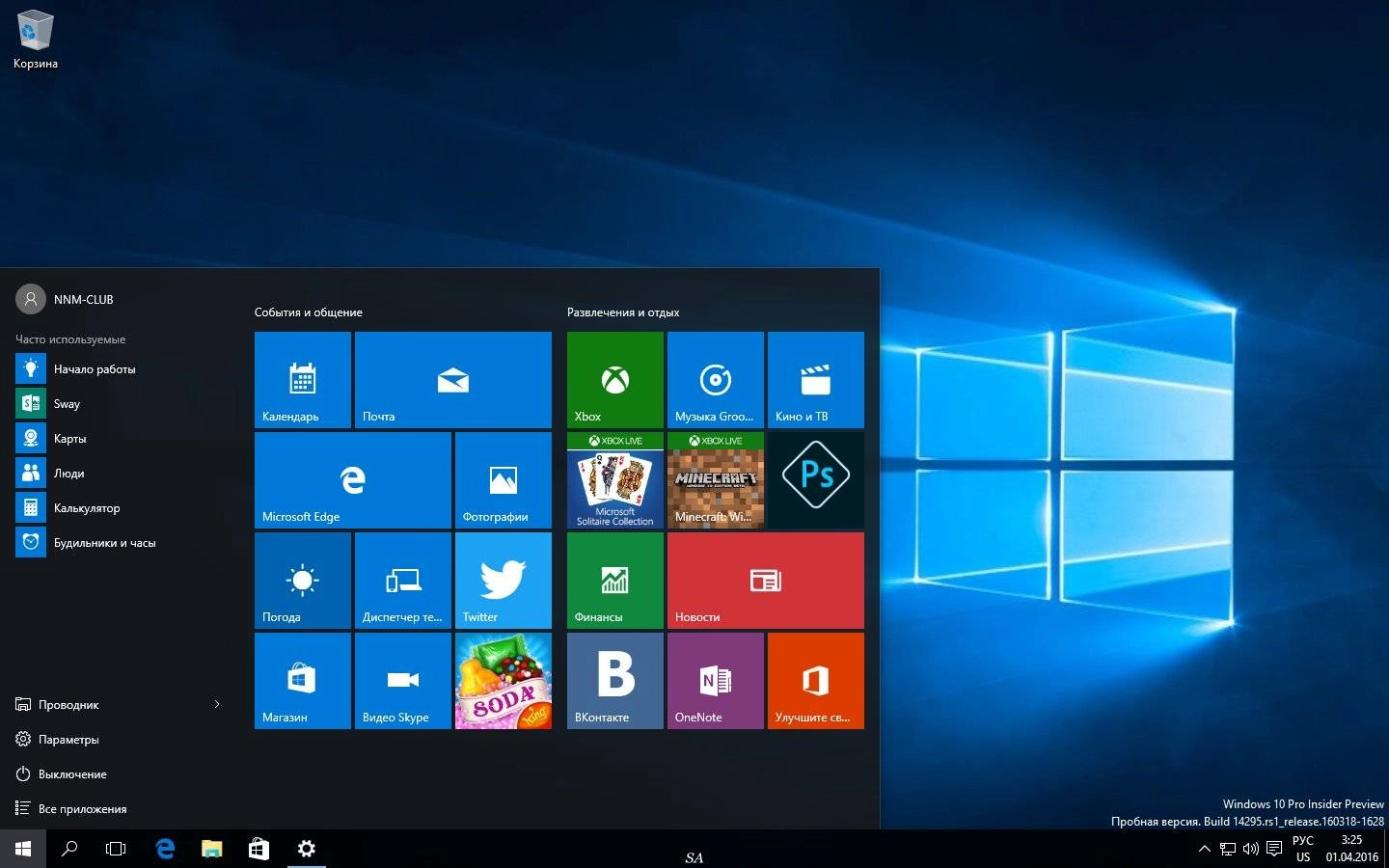Open the Store tile (Магазин)

click(303, 681)
